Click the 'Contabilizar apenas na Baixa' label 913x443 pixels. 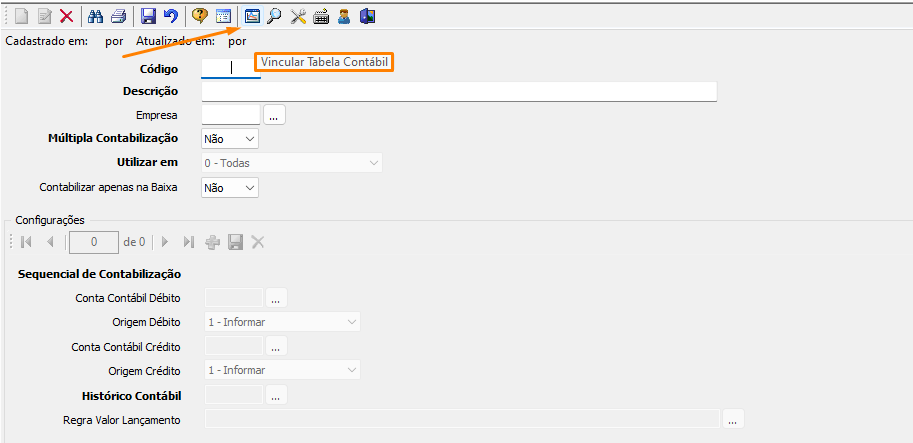[x=109, y=187]
